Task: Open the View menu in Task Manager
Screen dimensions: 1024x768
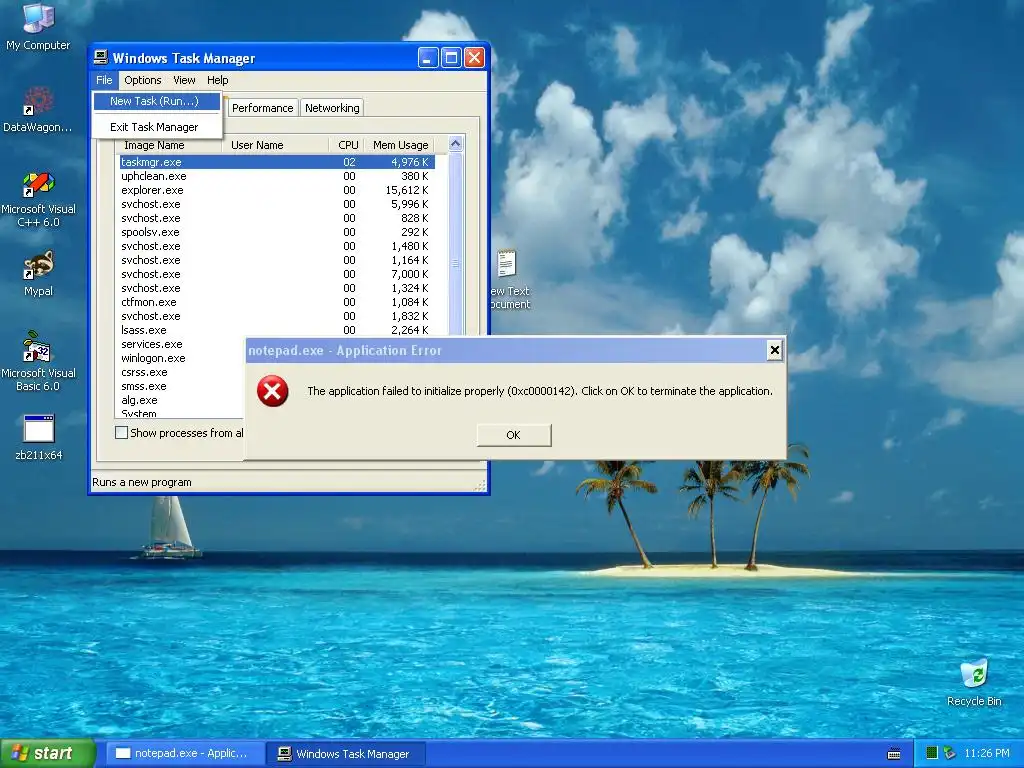Action: [184, 80]
